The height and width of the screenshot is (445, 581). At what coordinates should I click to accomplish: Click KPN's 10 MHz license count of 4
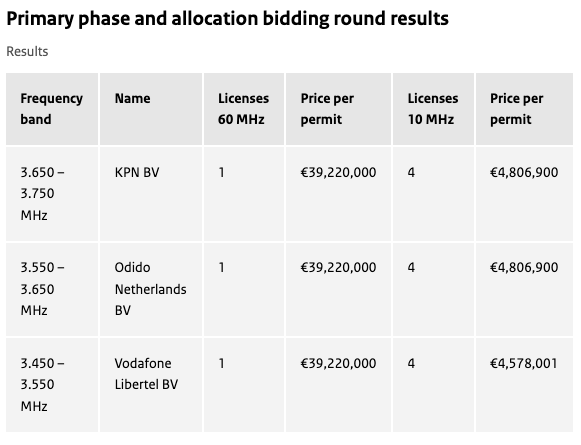pos(434,194)
